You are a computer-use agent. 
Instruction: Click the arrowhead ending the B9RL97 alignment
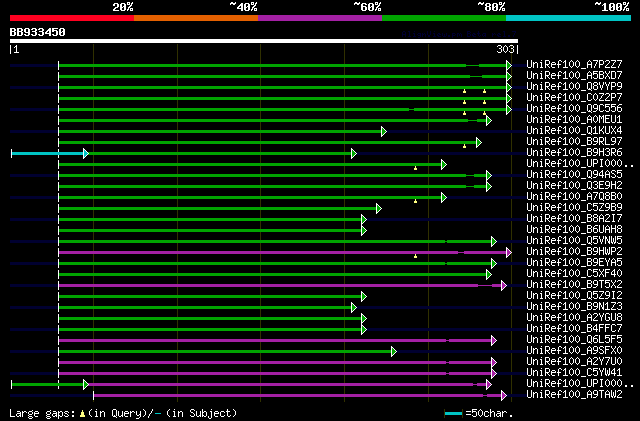(479, 143)
